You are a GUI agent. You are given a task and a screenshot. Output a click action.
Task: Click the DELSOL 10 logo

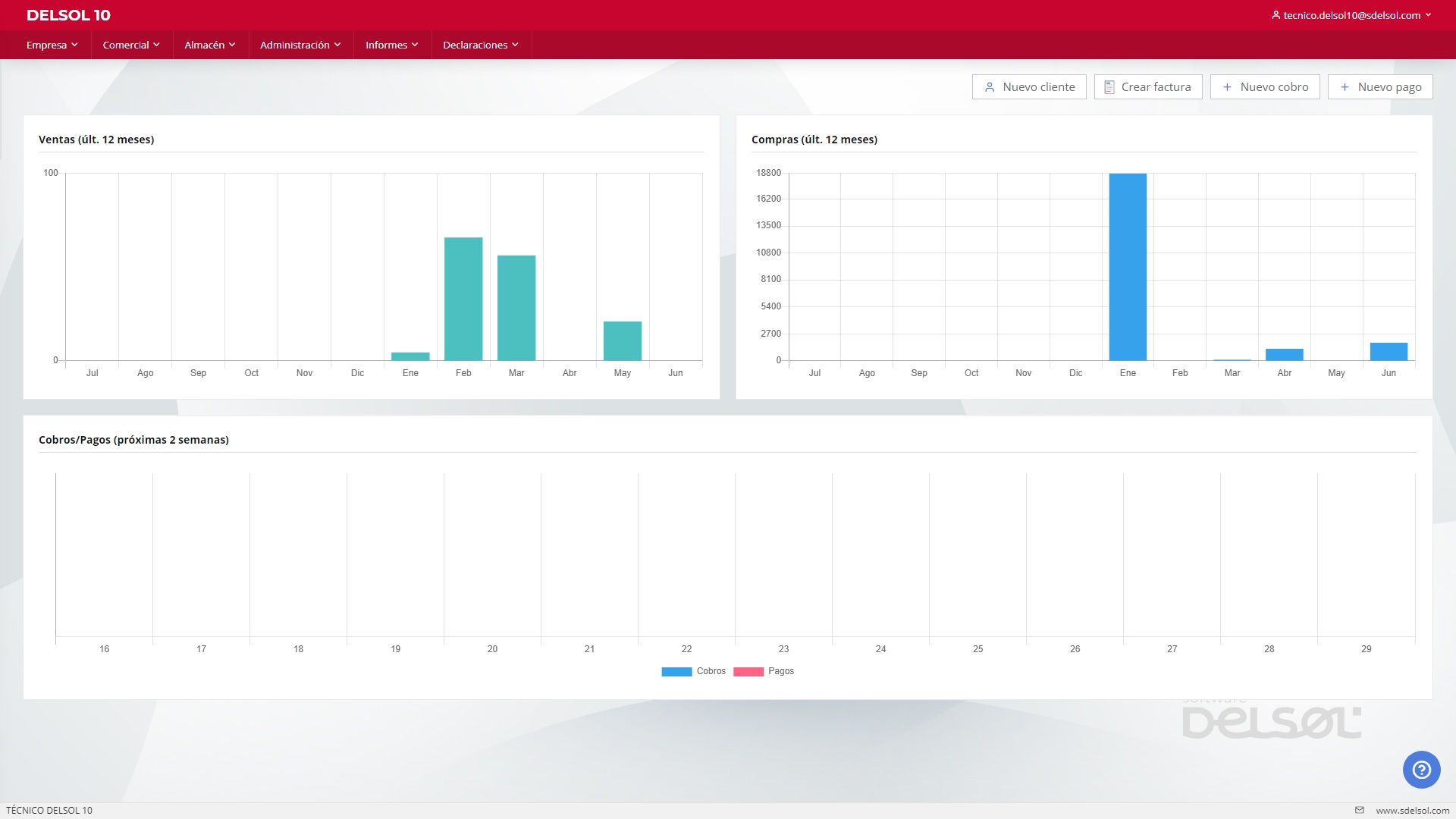[x=68, y=15]
